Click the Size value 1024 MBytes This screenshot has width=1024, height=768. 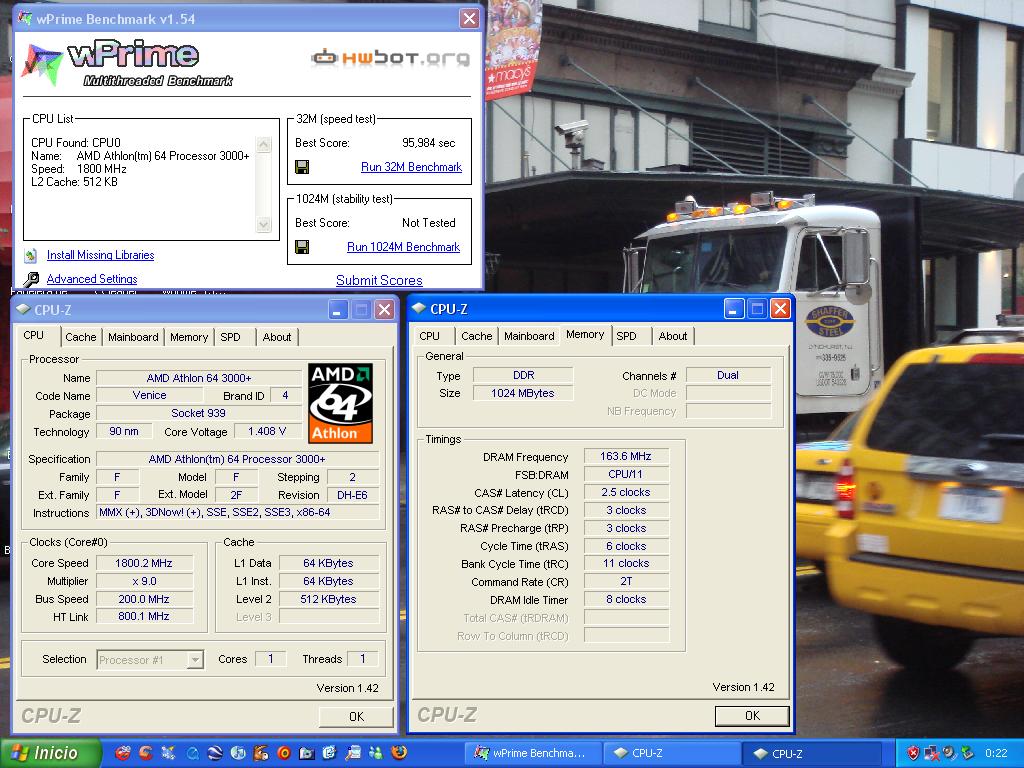click(522, 393)
